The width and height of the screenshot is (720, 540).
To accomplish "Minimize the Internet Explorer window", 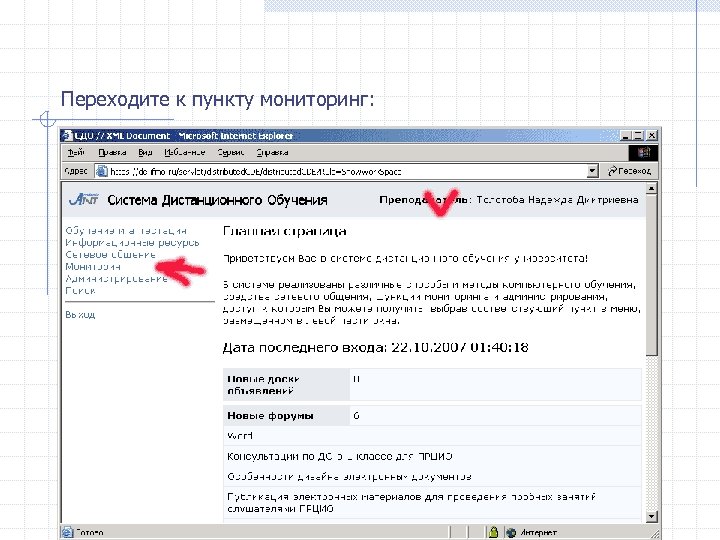I will tap(625, 135).
